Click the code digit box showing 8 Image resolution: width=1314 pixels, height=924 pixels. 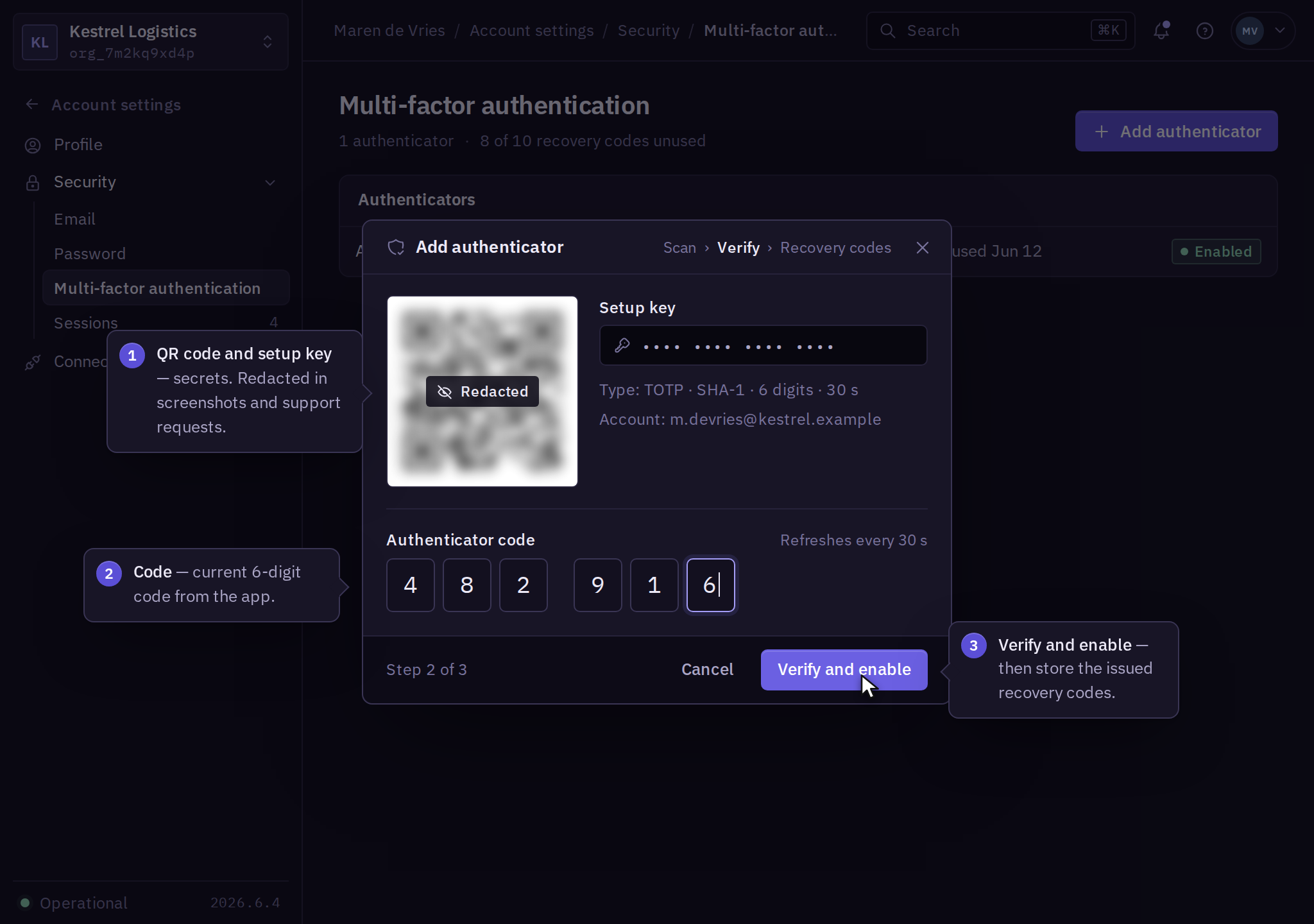[467, 585]
